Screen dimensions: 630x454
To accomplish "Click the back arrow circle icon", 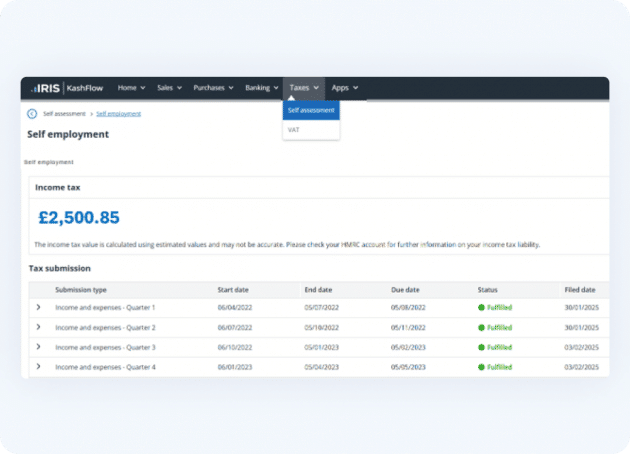I will [x=32, y=114].
